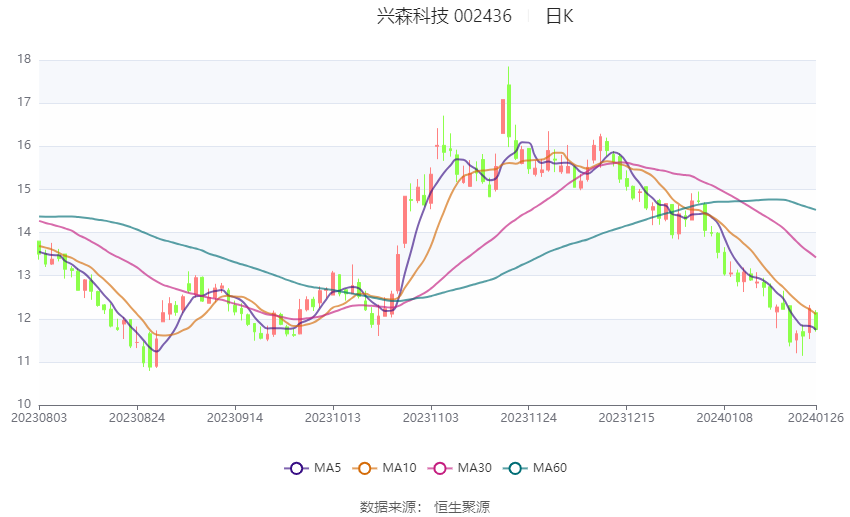Click the 兴森科技 002436 chart title
Screen dimensions: 850x517
pyautogui.click(x=444, y=16)
